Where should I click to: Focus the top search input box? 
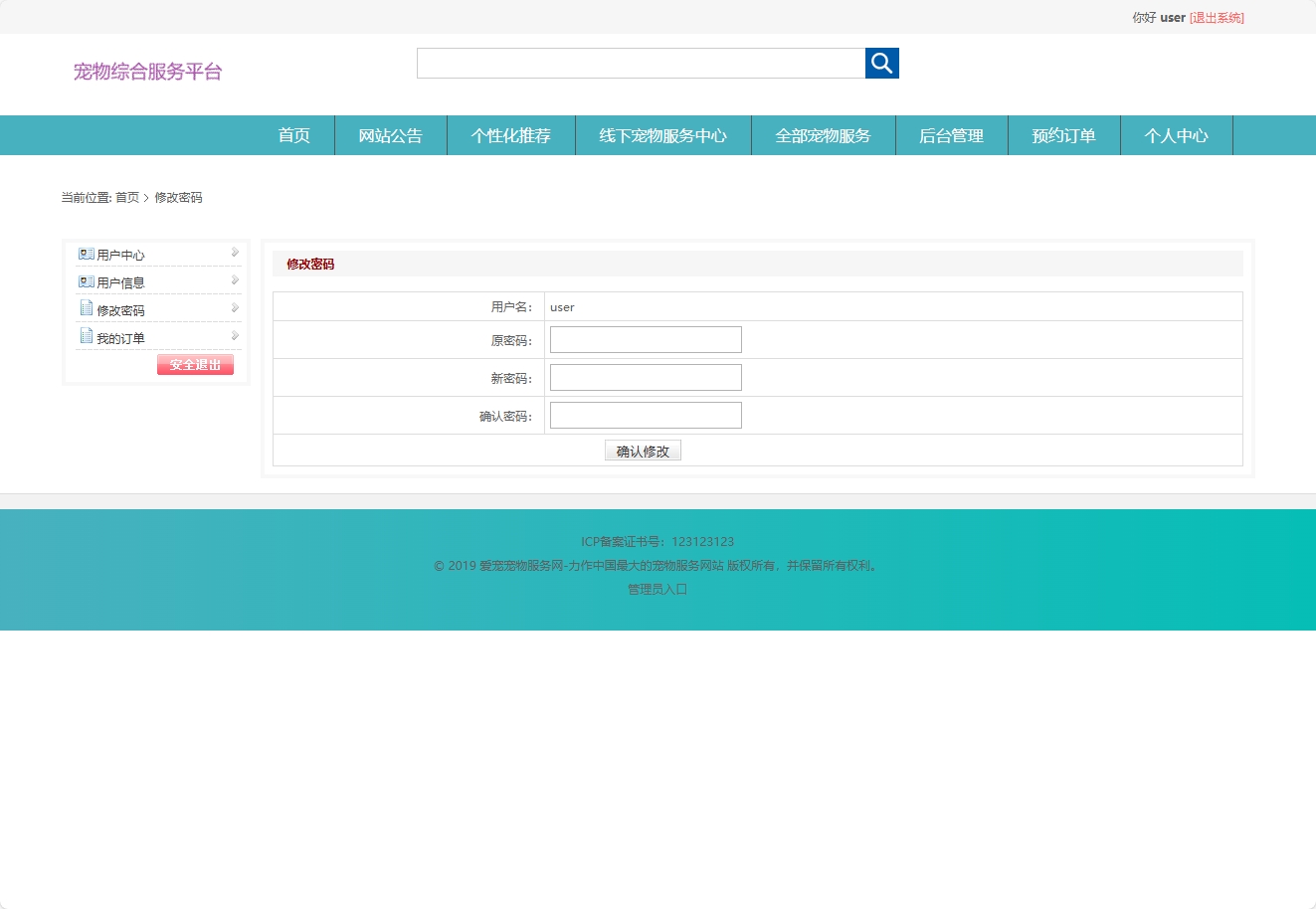[x=642, y=63]
